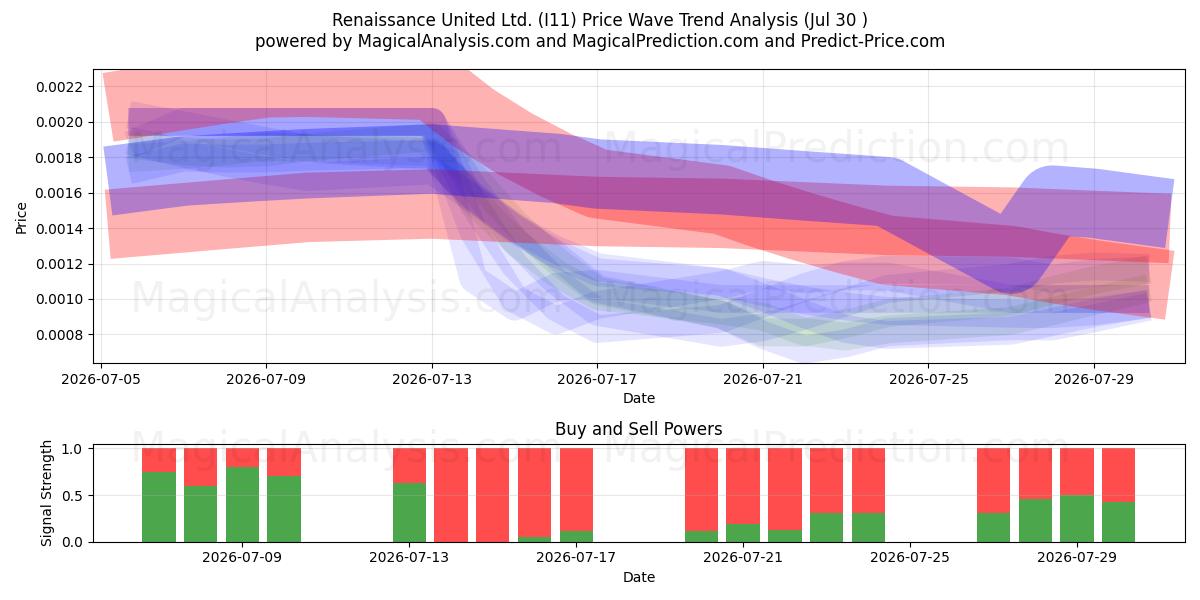This screenshot has height=600, width=1200.
Task: Click the red sell segment of the 2026-07-17 bar
Action: pyautogui.click(x=576, y=490)
